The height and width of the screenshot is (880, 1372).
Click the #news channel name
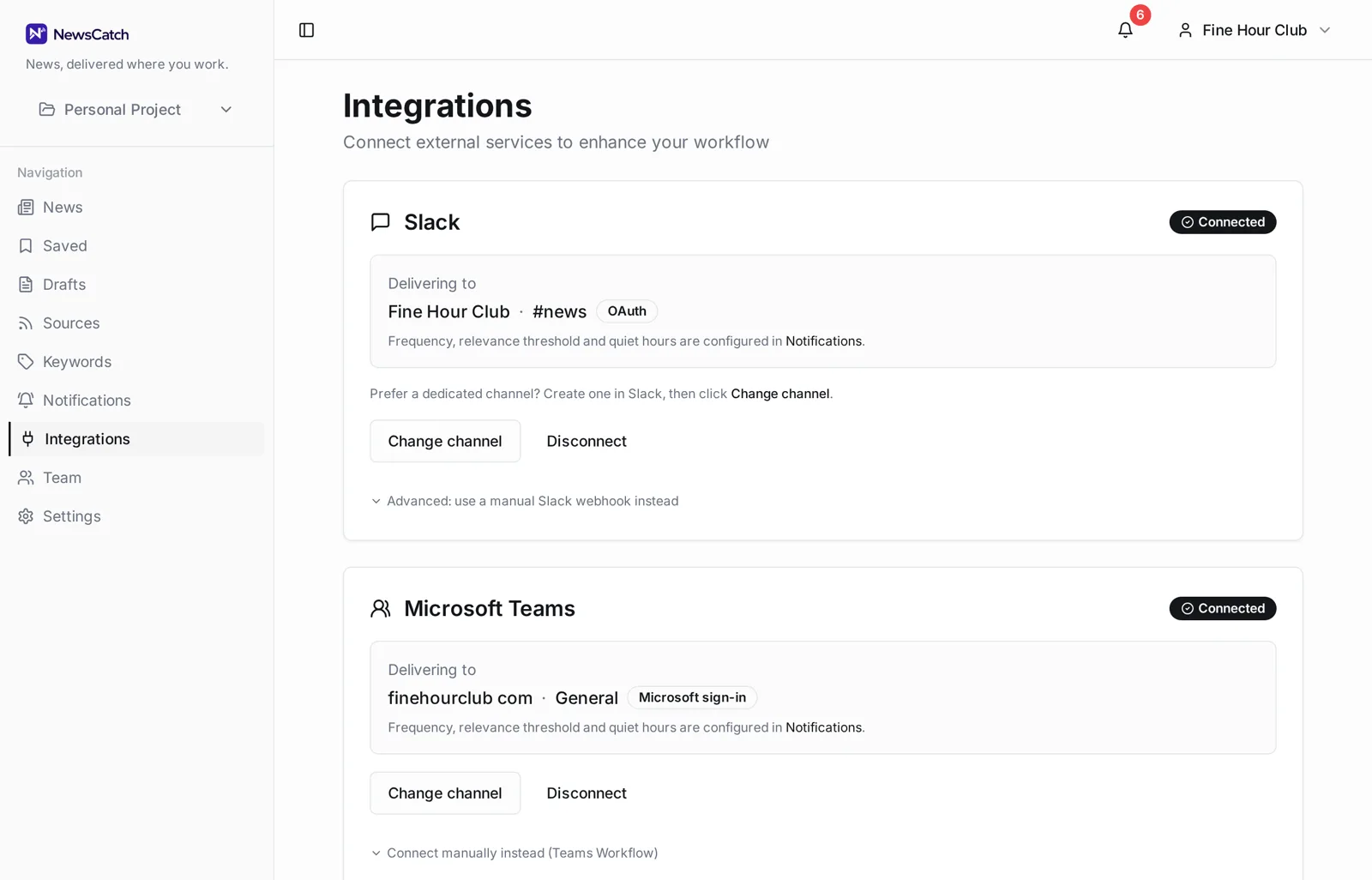click(559, 311)
